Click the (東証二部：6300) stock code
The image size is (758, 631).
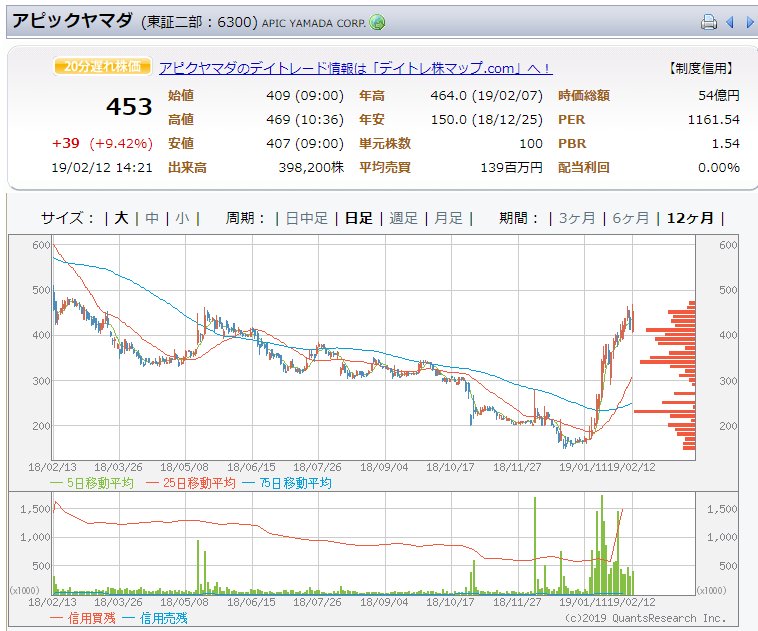[x=199, y=22]
